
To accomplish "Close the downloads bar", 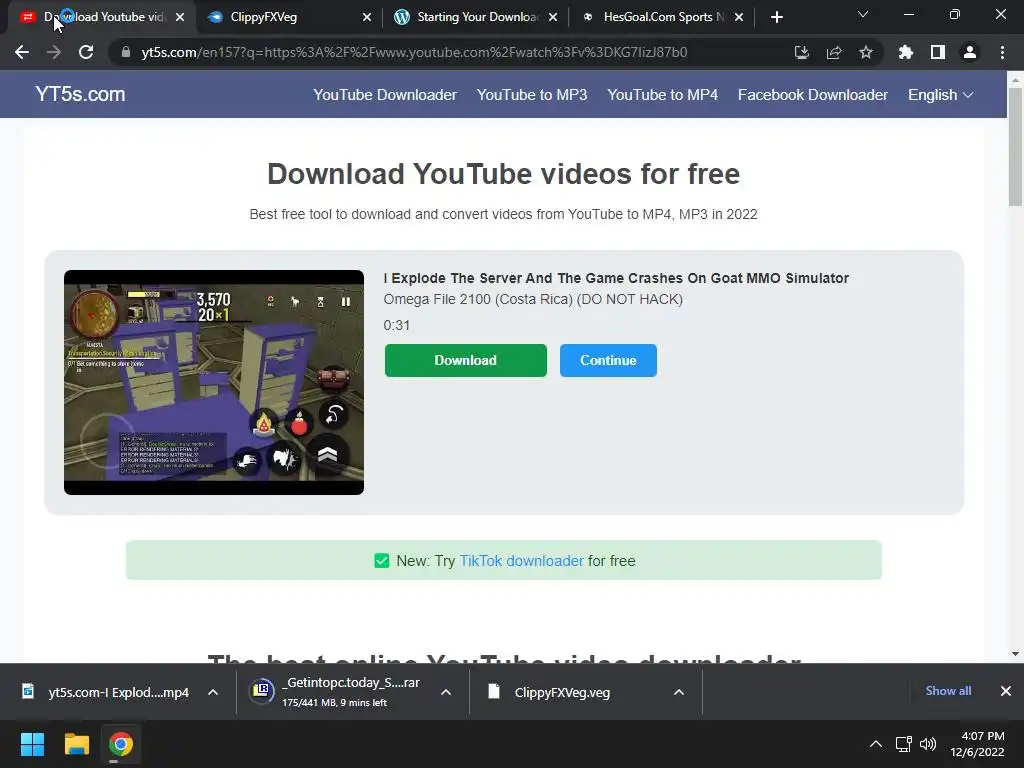I will 1006,691.
